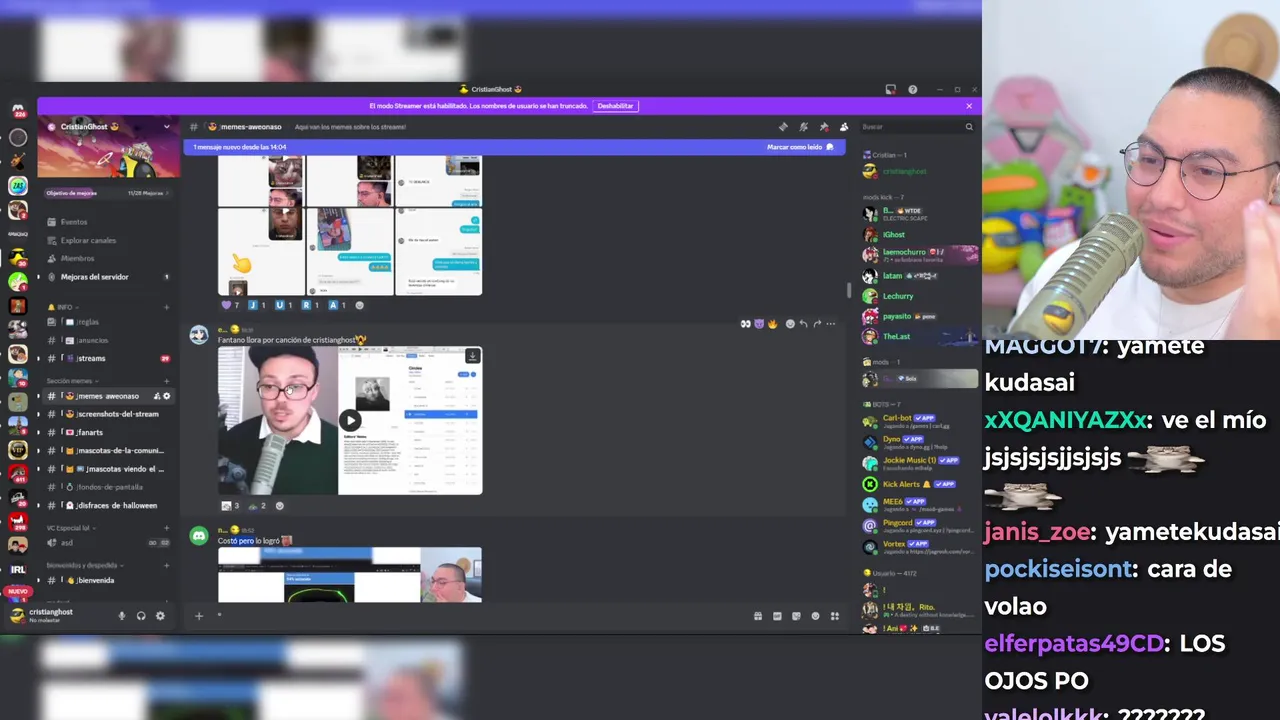
Task: Open Carl-bot member profile
Action: tap(920, 421)
